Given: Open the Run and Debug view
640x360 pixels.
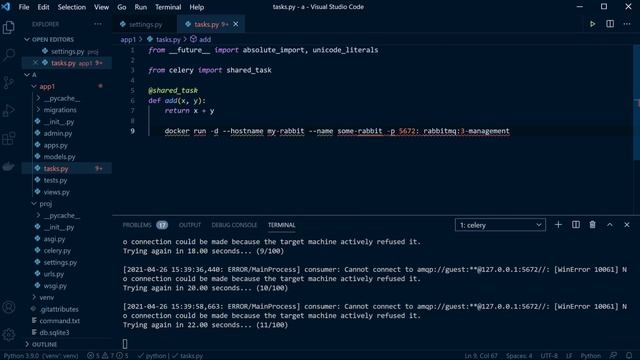Looking at the screenshot, I should click(x=9, y=110).
